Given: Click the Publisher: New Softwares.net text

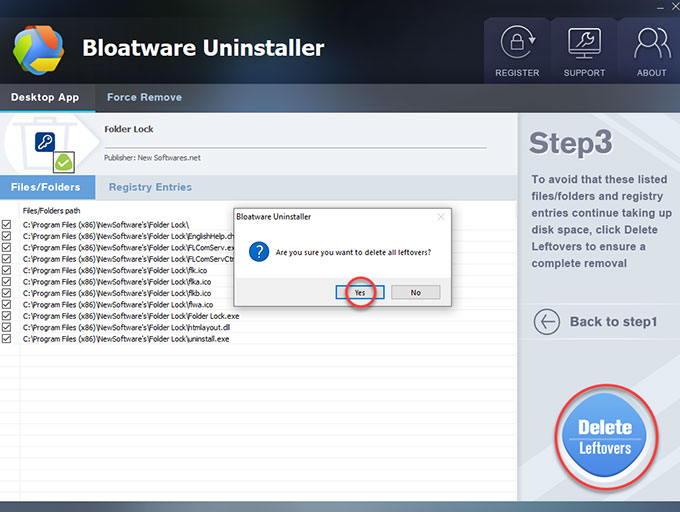Looking at the screenshot, I should coord(152,158).
